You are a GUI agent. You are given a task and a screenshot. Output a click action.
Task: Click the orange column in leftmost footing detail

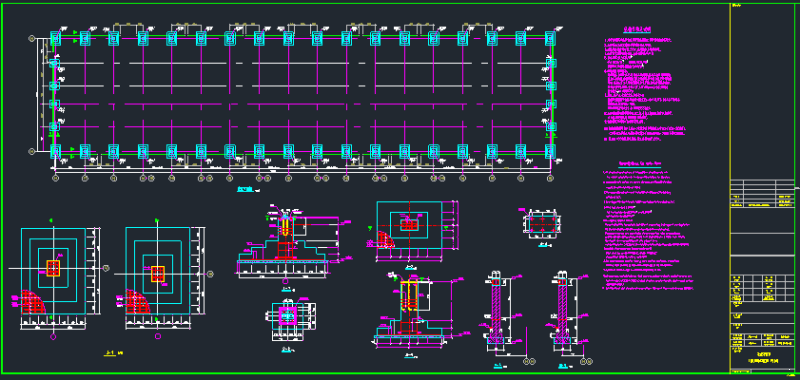click(53, 268)
